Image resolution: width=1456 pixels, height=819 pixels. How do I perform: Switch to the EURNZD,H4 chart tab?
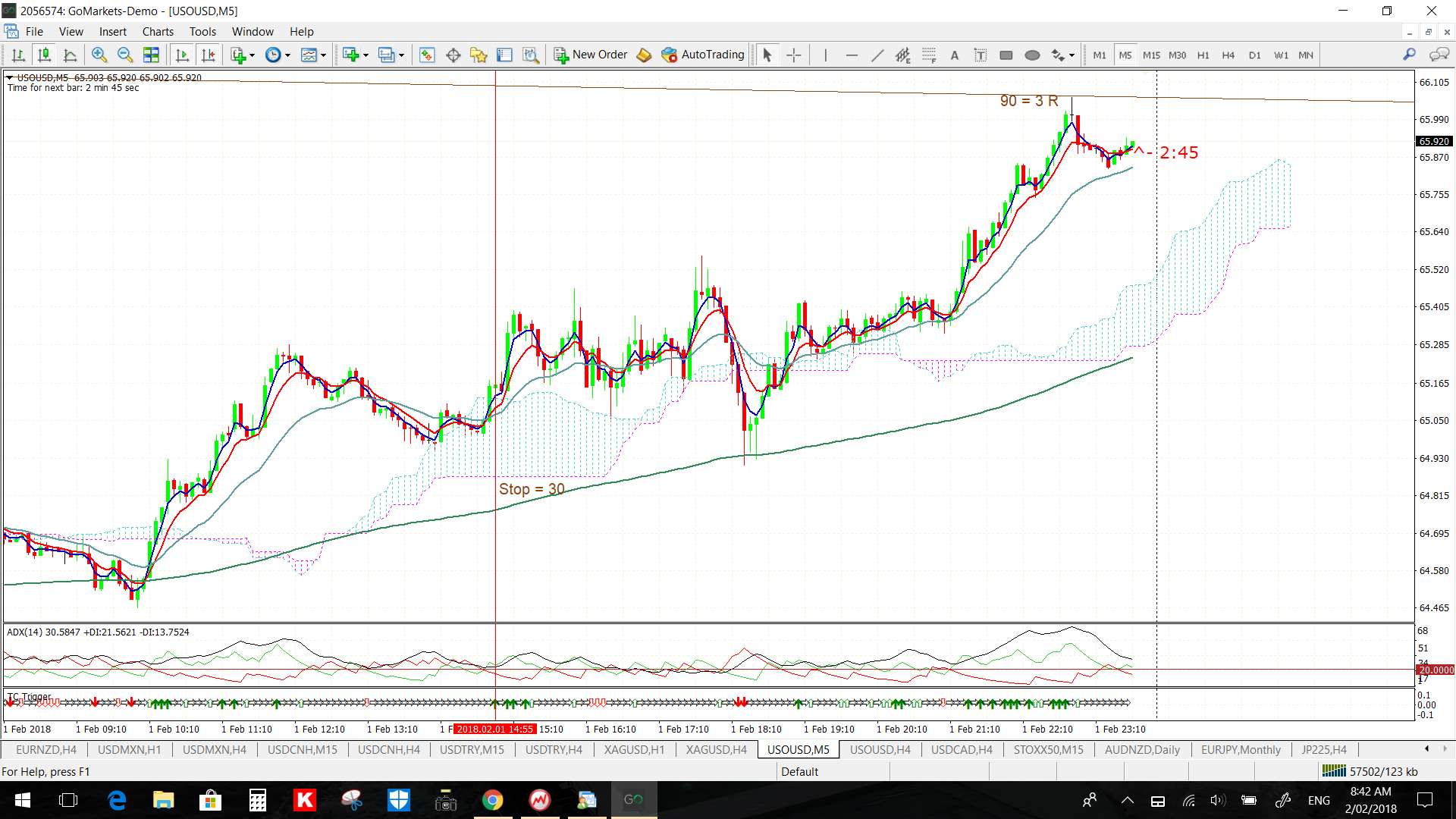(45, 749)
